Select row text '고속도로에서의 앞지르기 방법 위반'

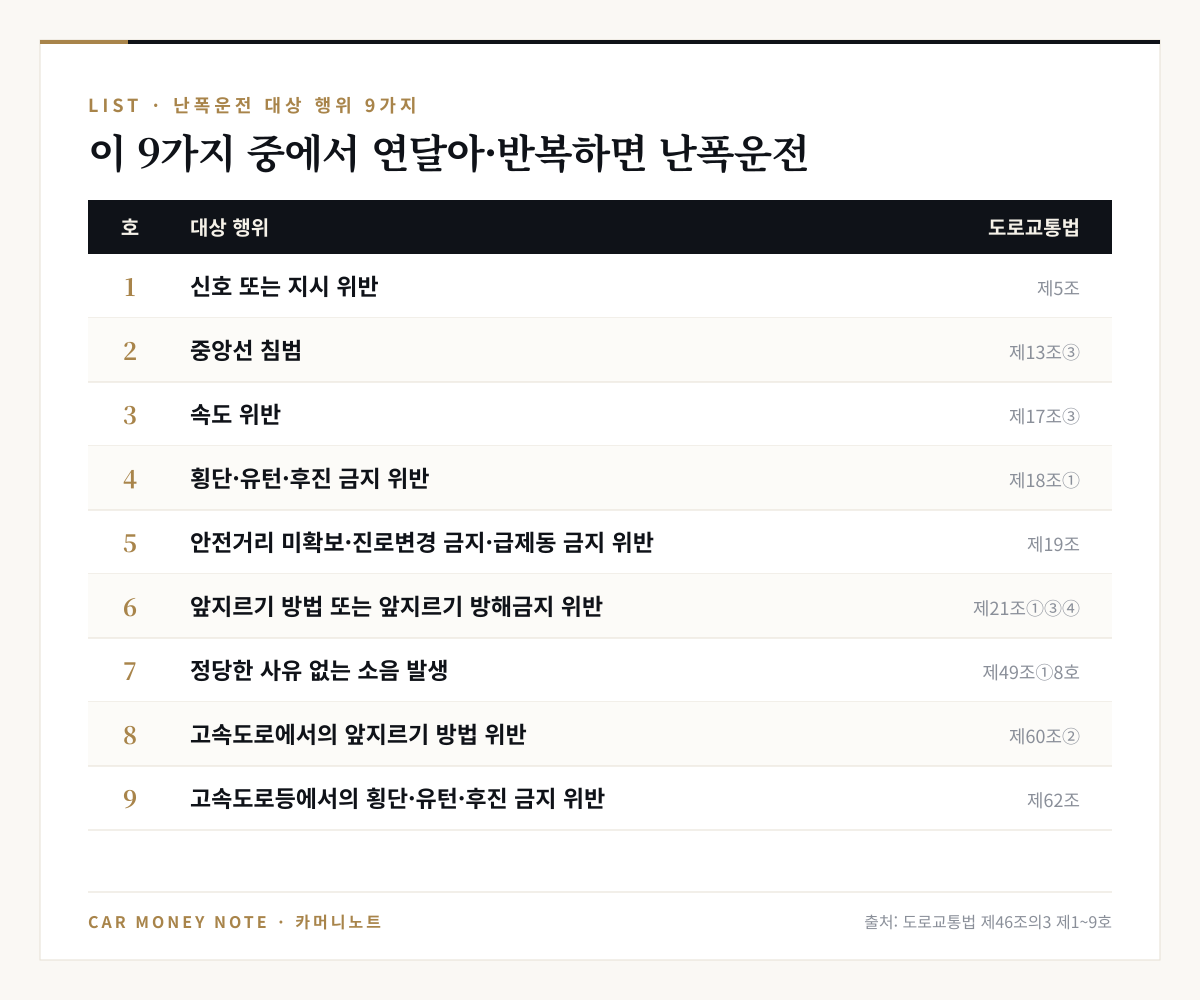tap(358, 735)
